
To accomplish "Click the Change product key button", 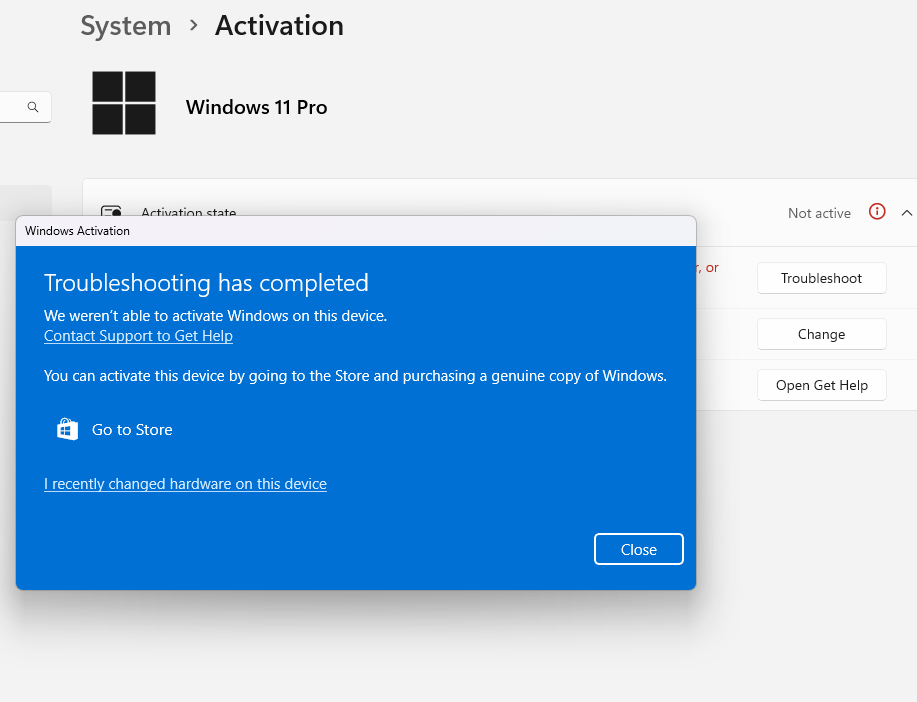I will [821, 334].
